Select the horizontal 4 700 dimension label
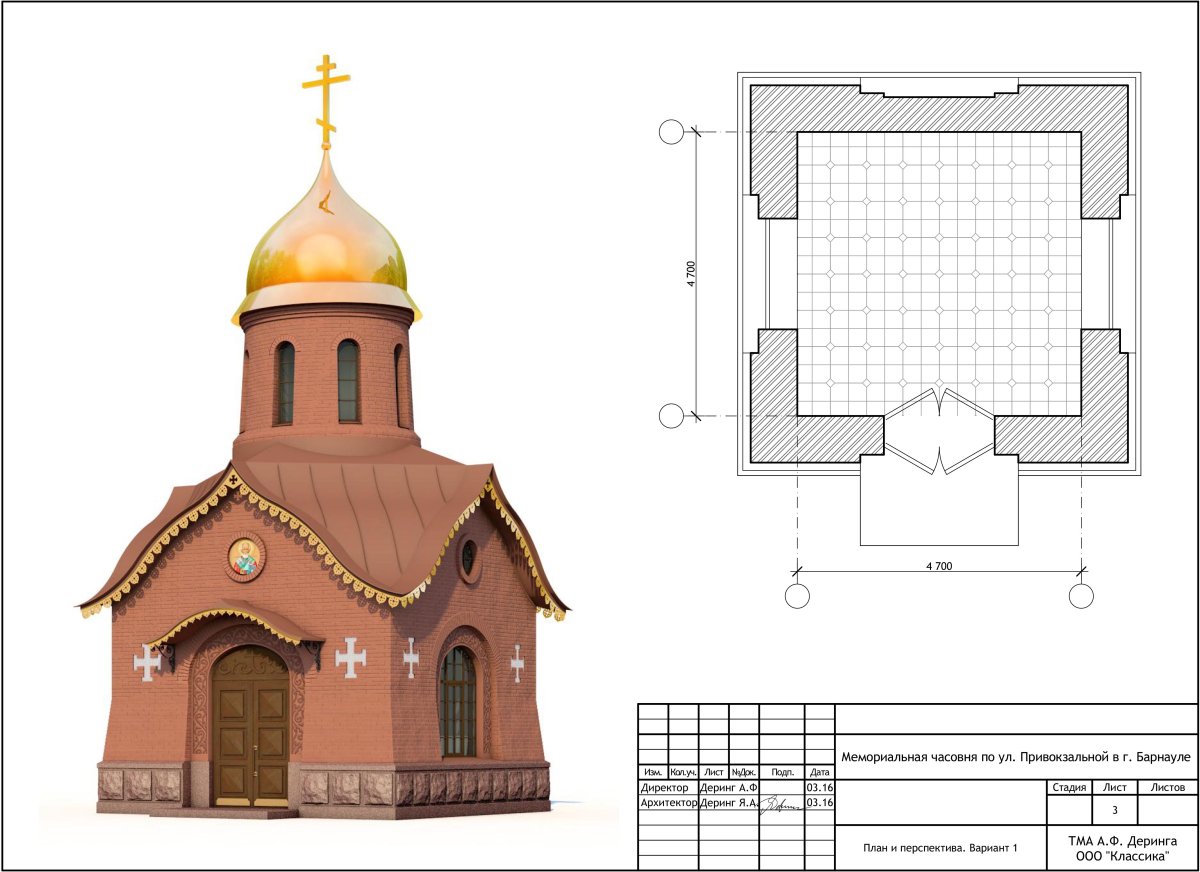Screen dimensions: 1200x872 938,566
